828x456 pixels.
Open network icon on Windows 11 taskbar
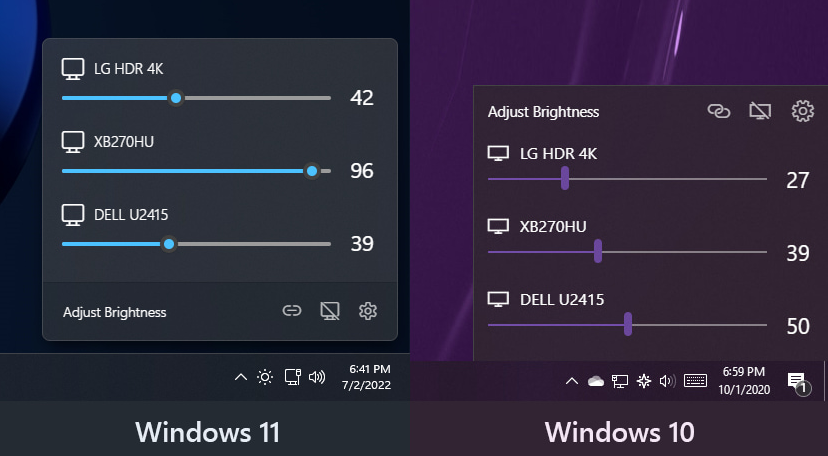click(293, 377)
